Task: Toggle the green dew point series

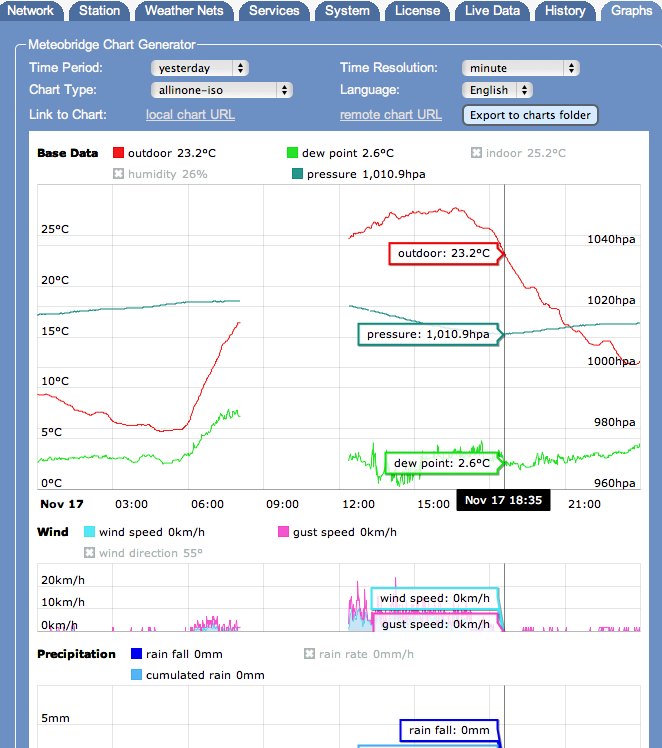Action: [292, 153]
